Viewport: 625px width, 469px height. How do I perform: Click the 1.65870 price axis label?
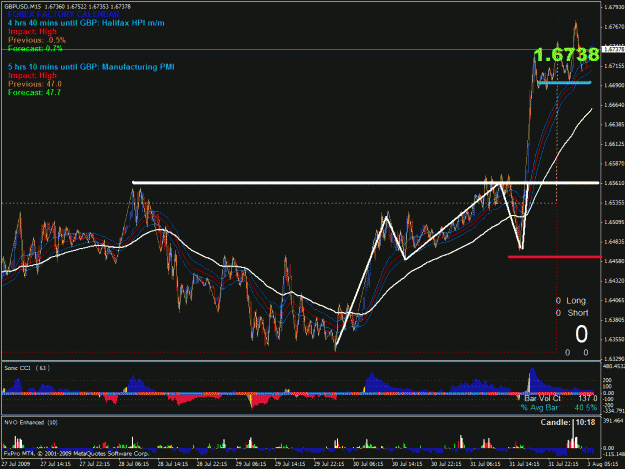pos(614,164)
